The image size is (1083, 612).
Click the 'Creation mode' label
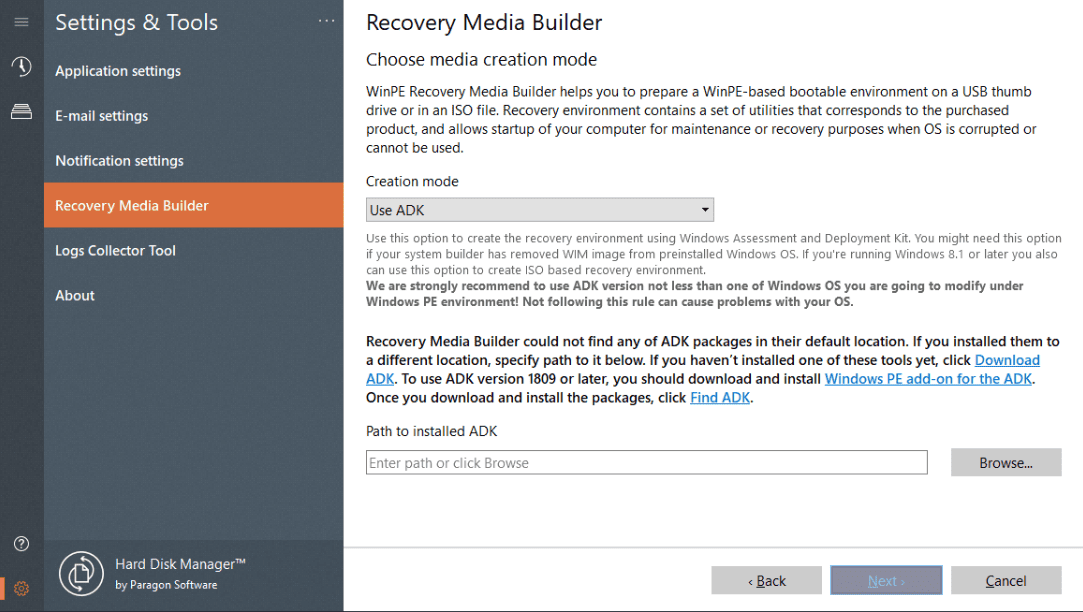412,181
